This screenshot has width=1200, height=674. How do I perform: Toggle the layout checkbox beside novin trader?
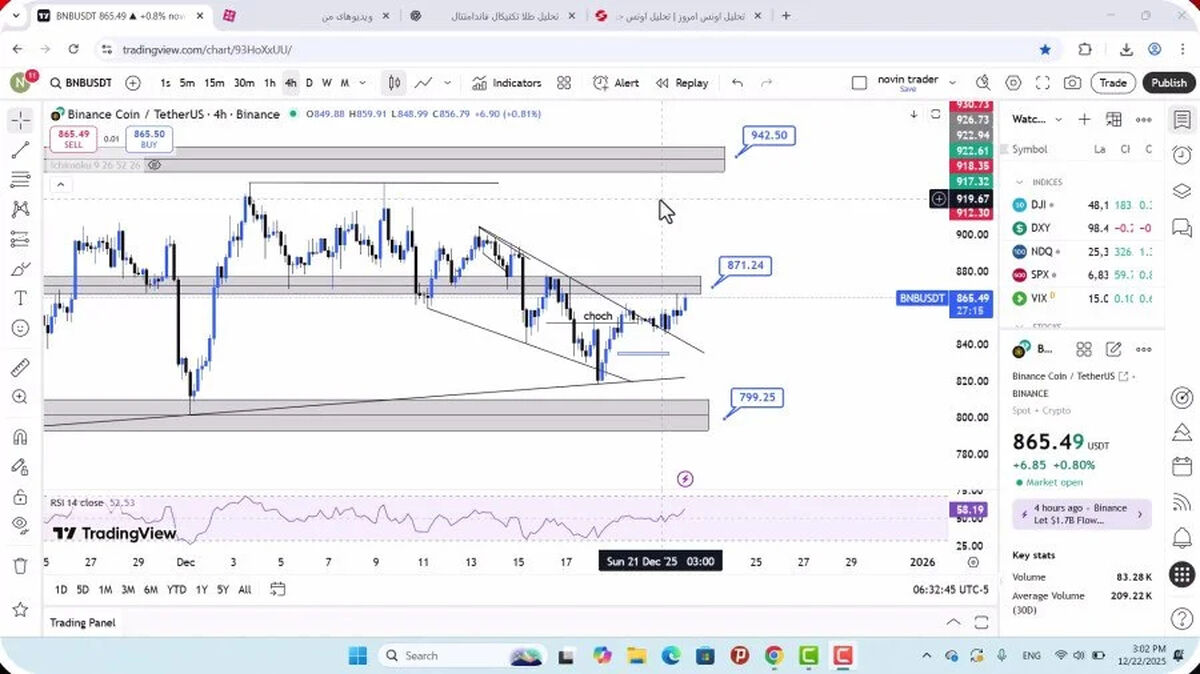(x=859, y=83)
